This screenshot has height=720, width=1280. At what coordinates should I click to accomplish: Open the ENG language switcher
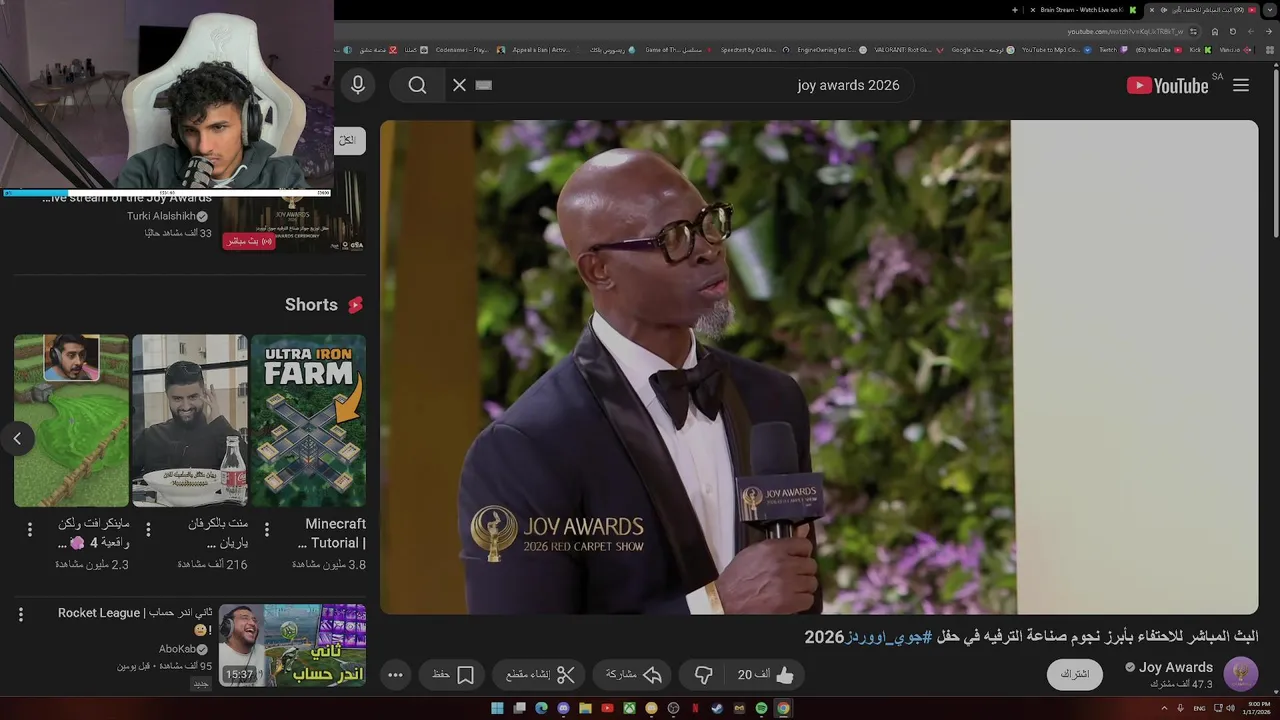coord(1199,708)
